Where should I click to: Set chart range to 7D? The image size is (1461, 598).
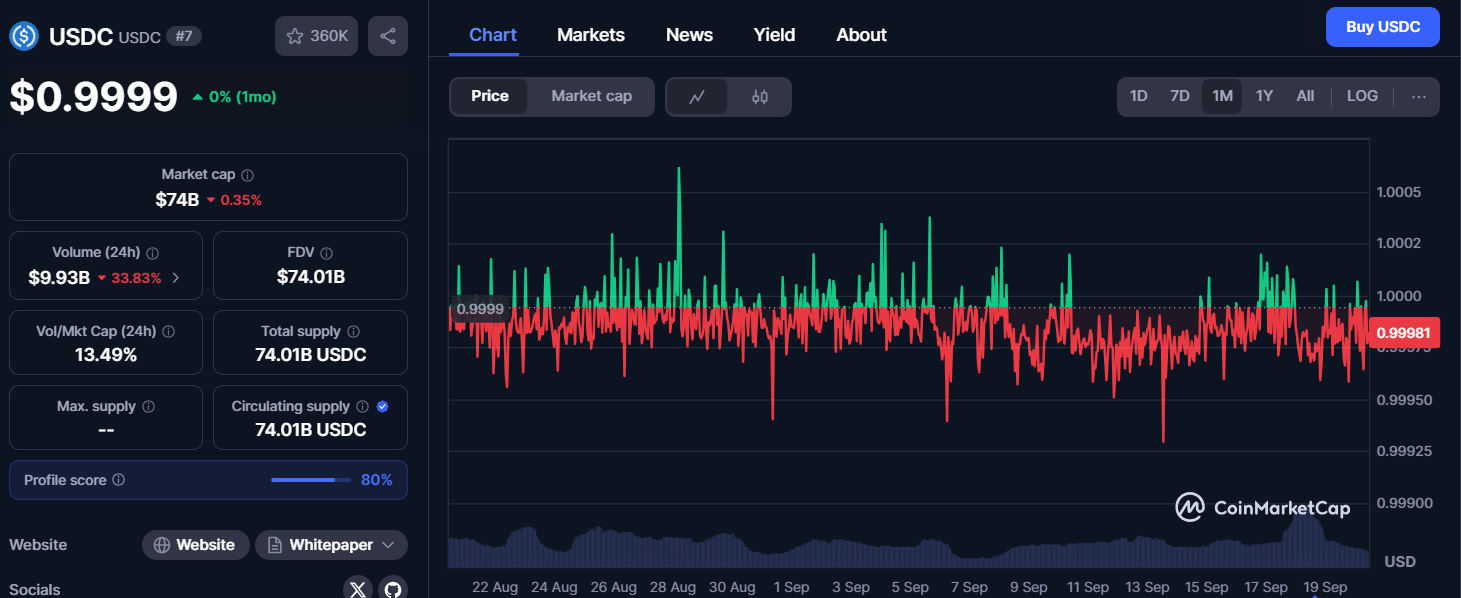1180,96
